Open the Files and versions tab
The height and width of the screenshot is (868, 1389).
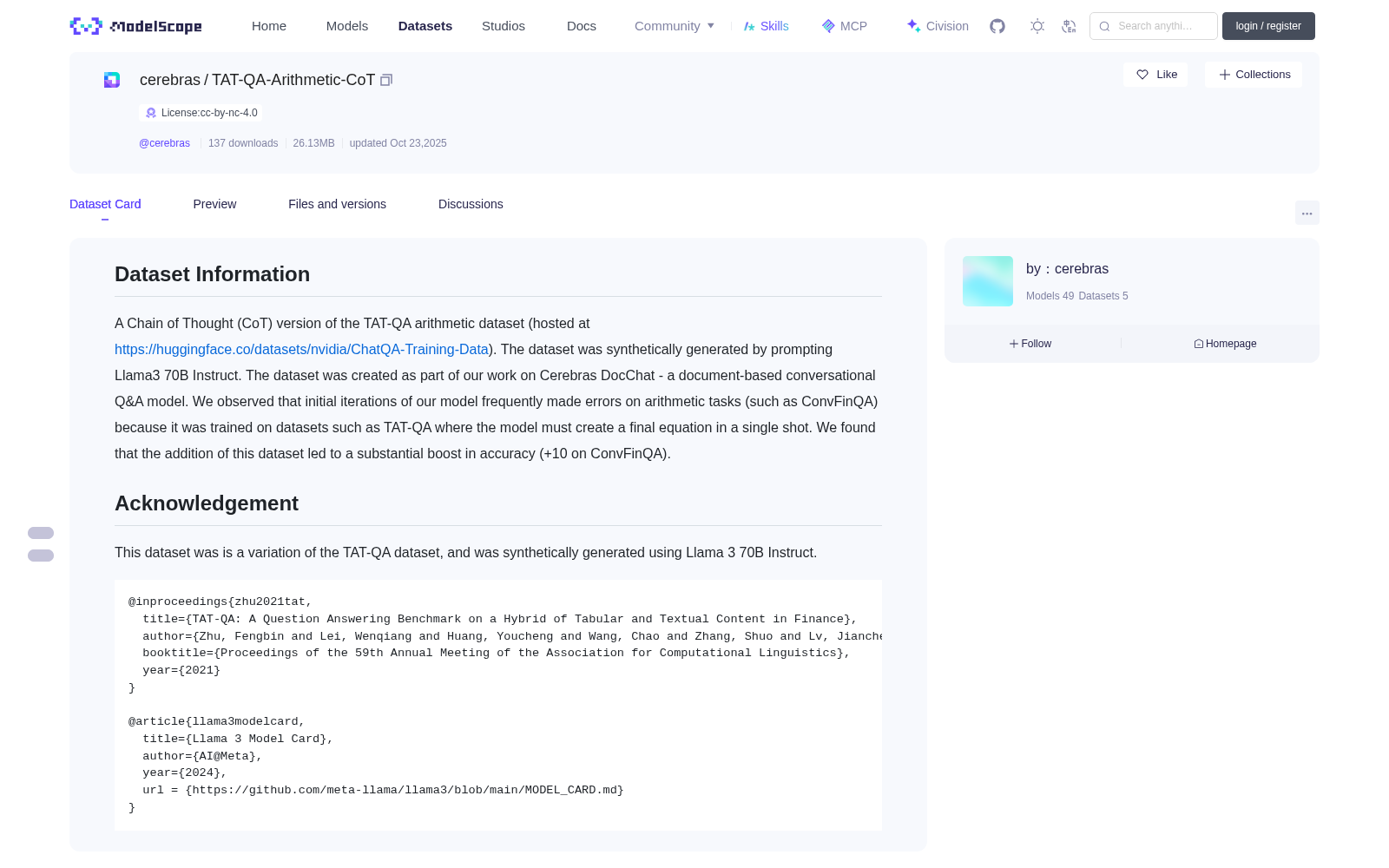click(337, 204)
